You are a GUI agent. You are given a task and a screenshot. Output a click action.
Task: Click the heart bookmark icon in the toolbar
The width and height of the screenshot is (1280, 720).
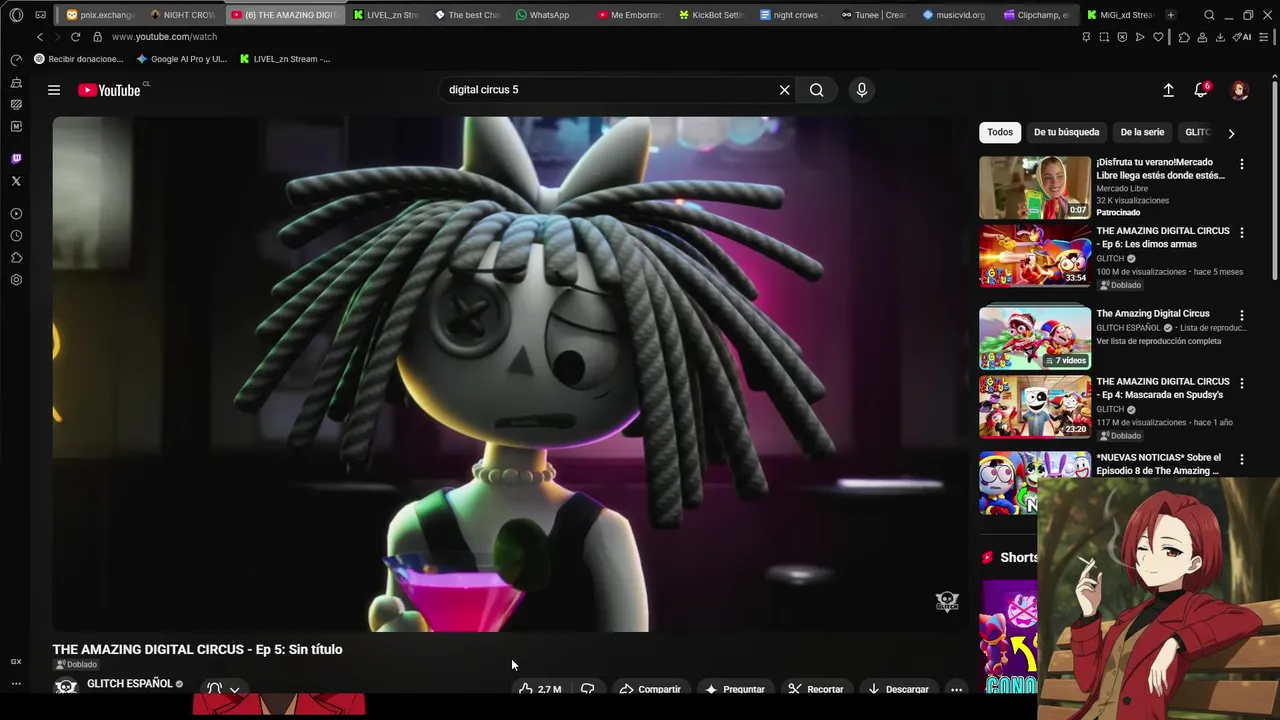point(1158,37)
